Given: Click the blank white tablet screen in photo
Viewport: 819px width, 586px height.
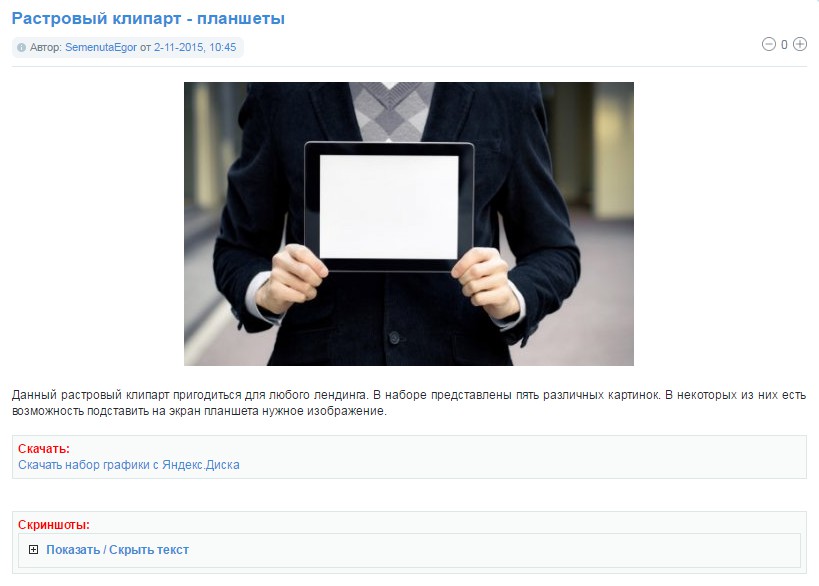Looking at the screenshot, I should (x=389, y=207).
